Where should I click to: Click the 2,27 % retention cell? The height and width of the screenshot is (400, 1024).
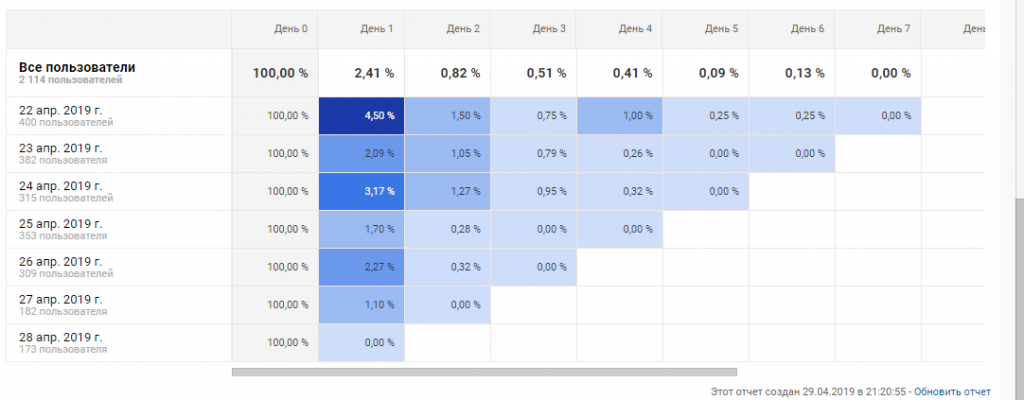(x=362, y=267)
